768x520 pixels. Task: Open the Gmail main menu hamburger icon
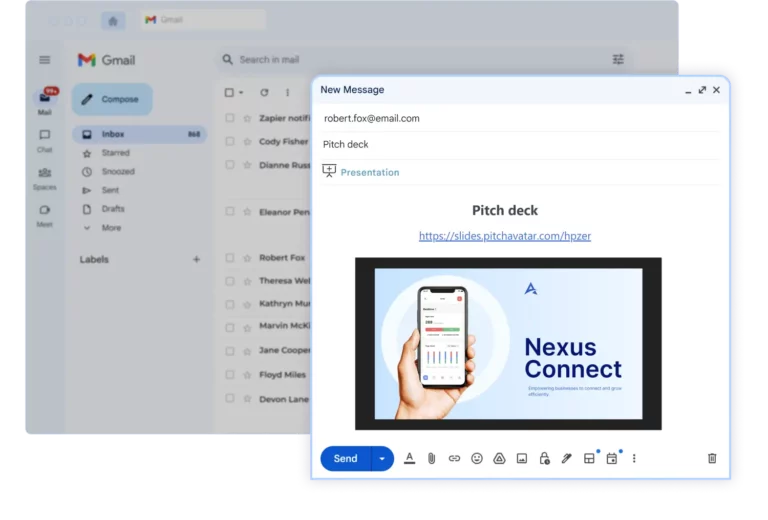pos(45,60)
